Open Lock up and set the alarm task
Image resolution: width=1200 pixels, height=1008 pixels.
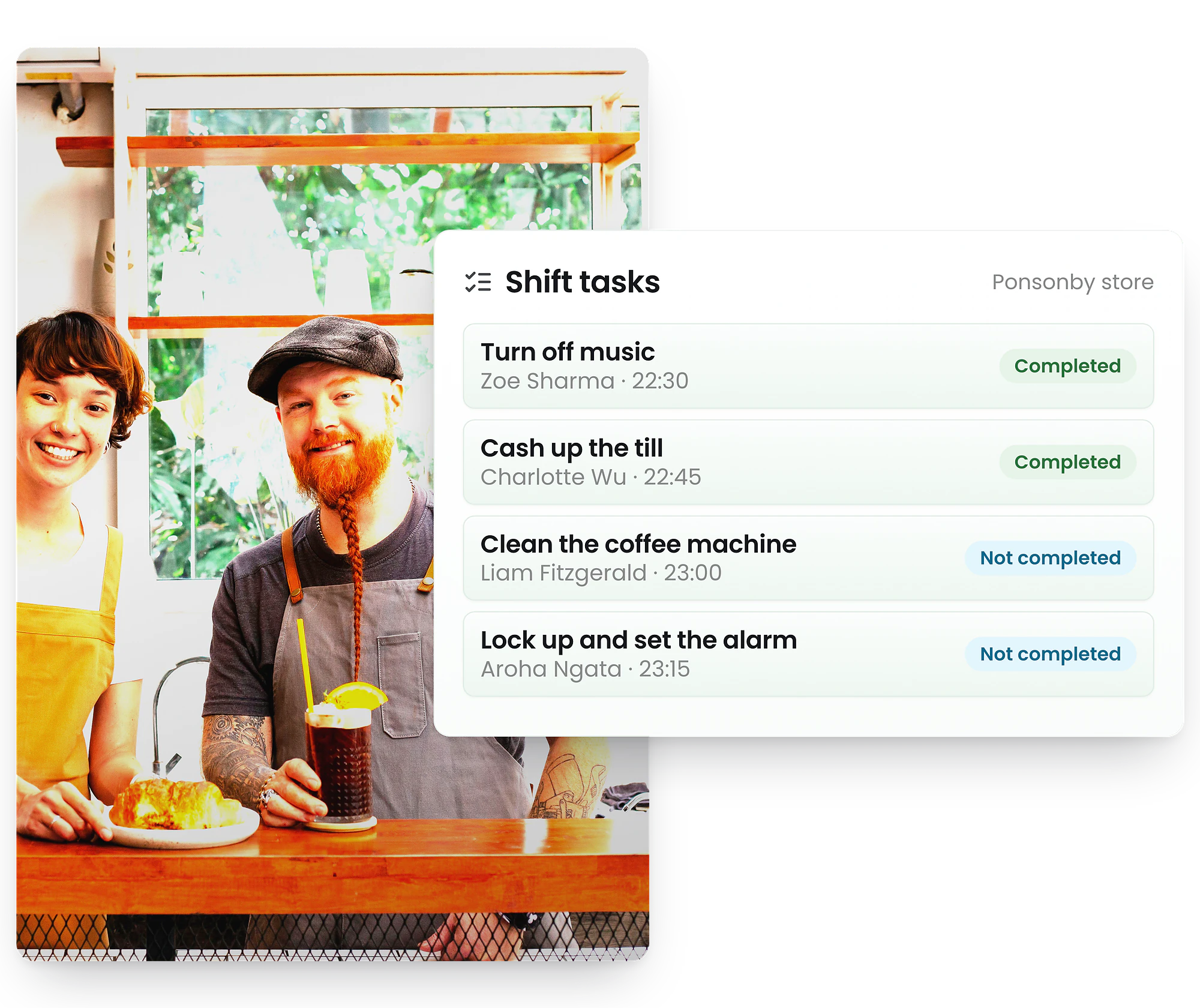coord(808,654)
